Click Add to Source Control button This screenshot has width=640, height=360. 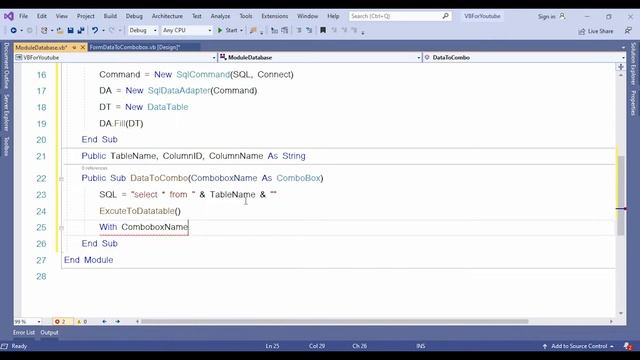tap(579, 346)
